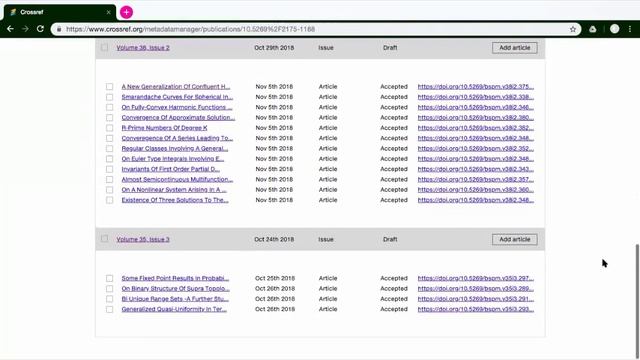This screenshot has height=360, width=640.
Task: Open the Volume 35, Issue 3 link
Action: pos(143,239)
